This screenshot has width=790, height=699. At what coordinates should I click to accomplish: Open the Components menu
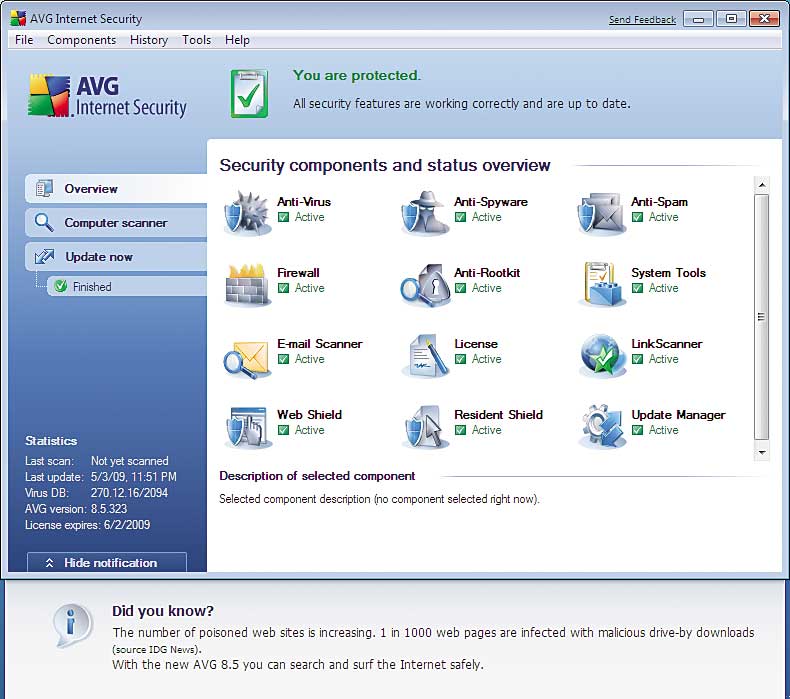click(x=82, y=40)
